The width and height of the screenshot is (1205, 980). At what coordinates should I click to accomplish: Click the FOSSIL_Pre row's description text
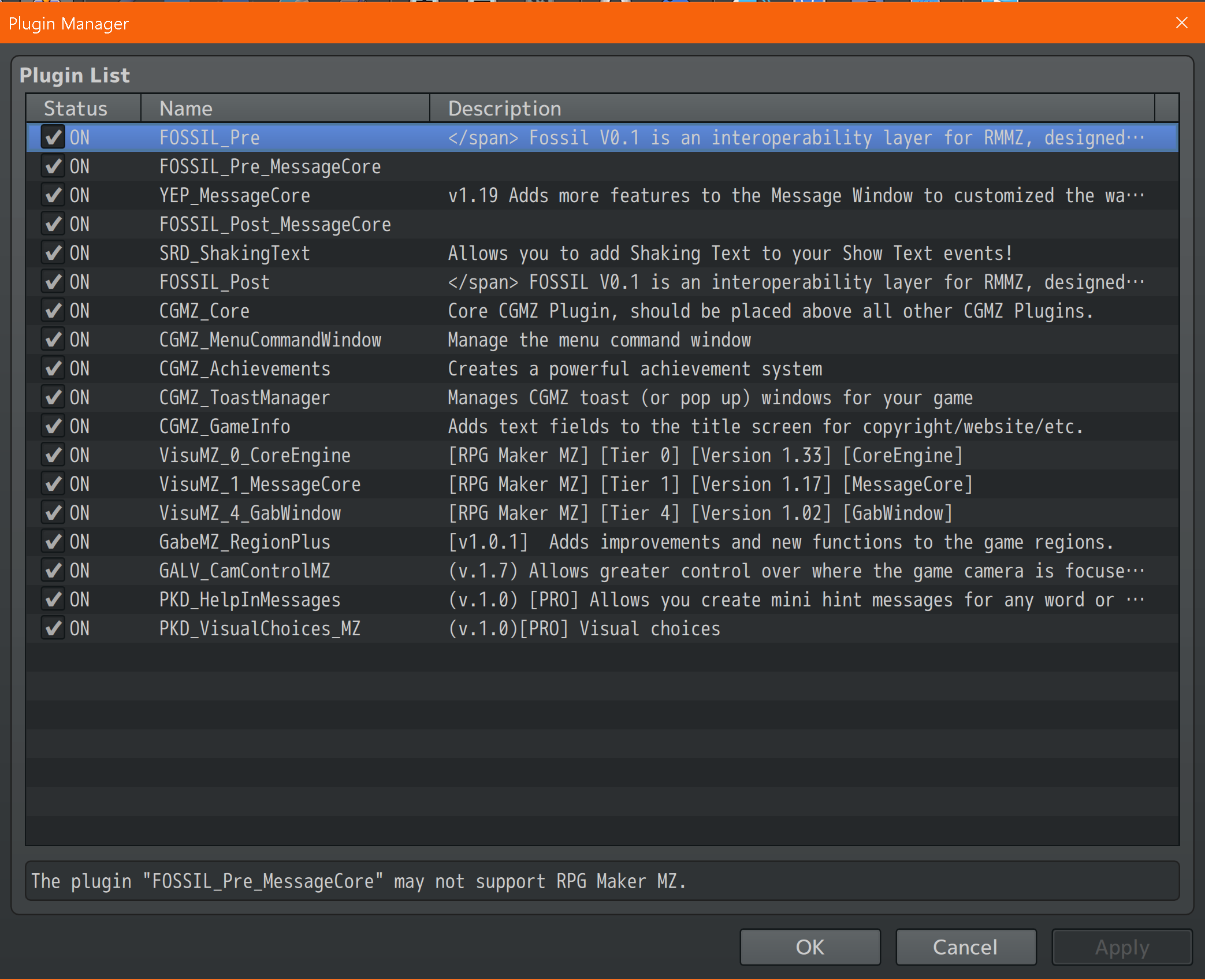[796, 138]
